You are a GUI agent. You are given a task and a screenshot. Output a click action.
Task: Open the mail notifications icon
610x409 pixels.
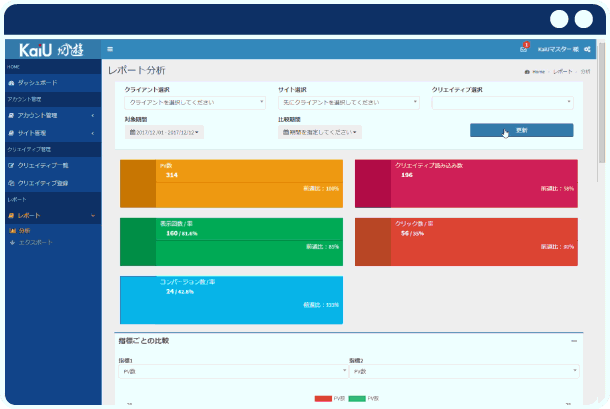(523, 49)
